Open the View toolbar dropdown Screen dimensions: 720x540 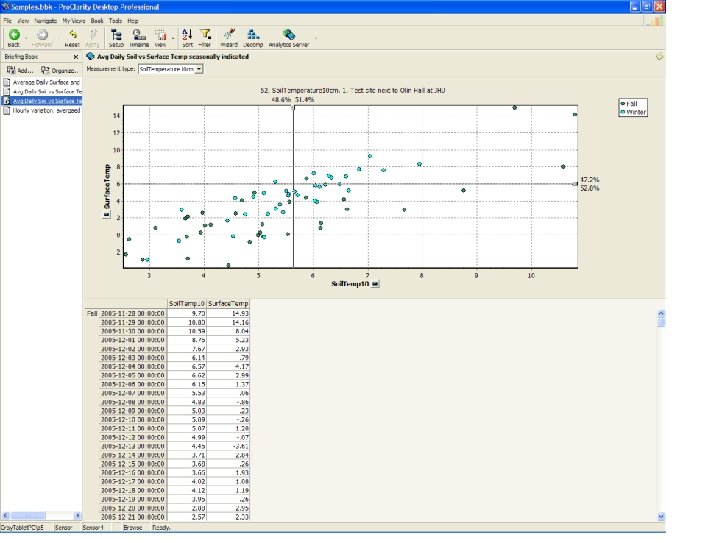pyautogui.click(x=162, y=37)
